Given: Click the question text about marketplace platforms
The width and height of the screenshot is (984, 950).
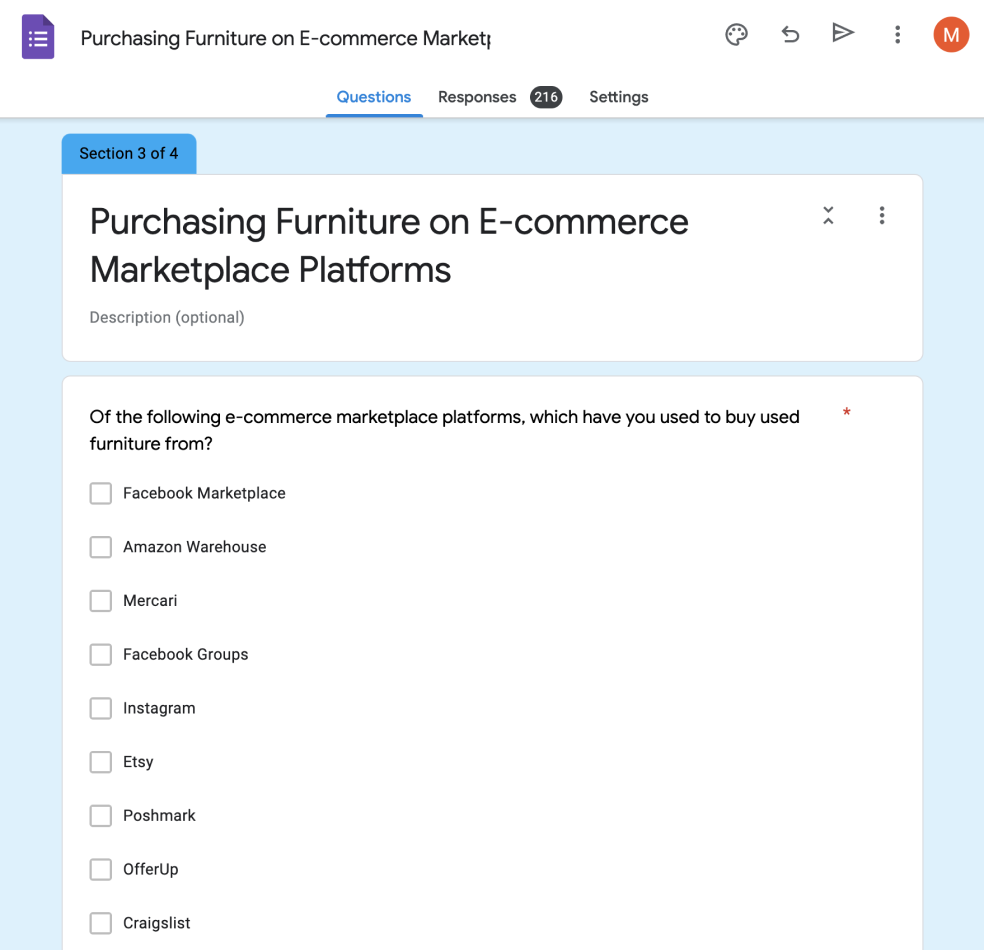Looking at the screenshot, I should pos(444,430).
